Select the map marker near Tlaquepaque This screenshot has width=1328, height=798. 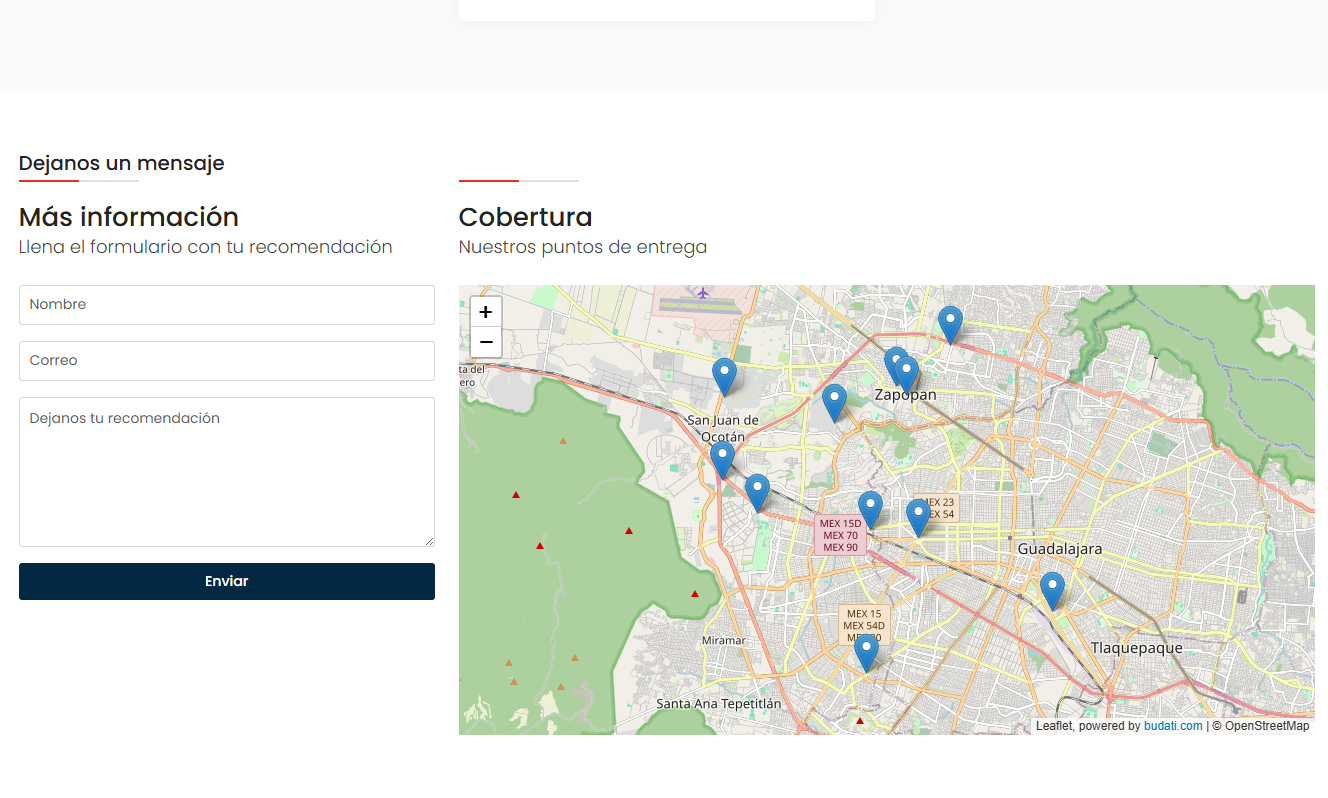(1051, 591)
